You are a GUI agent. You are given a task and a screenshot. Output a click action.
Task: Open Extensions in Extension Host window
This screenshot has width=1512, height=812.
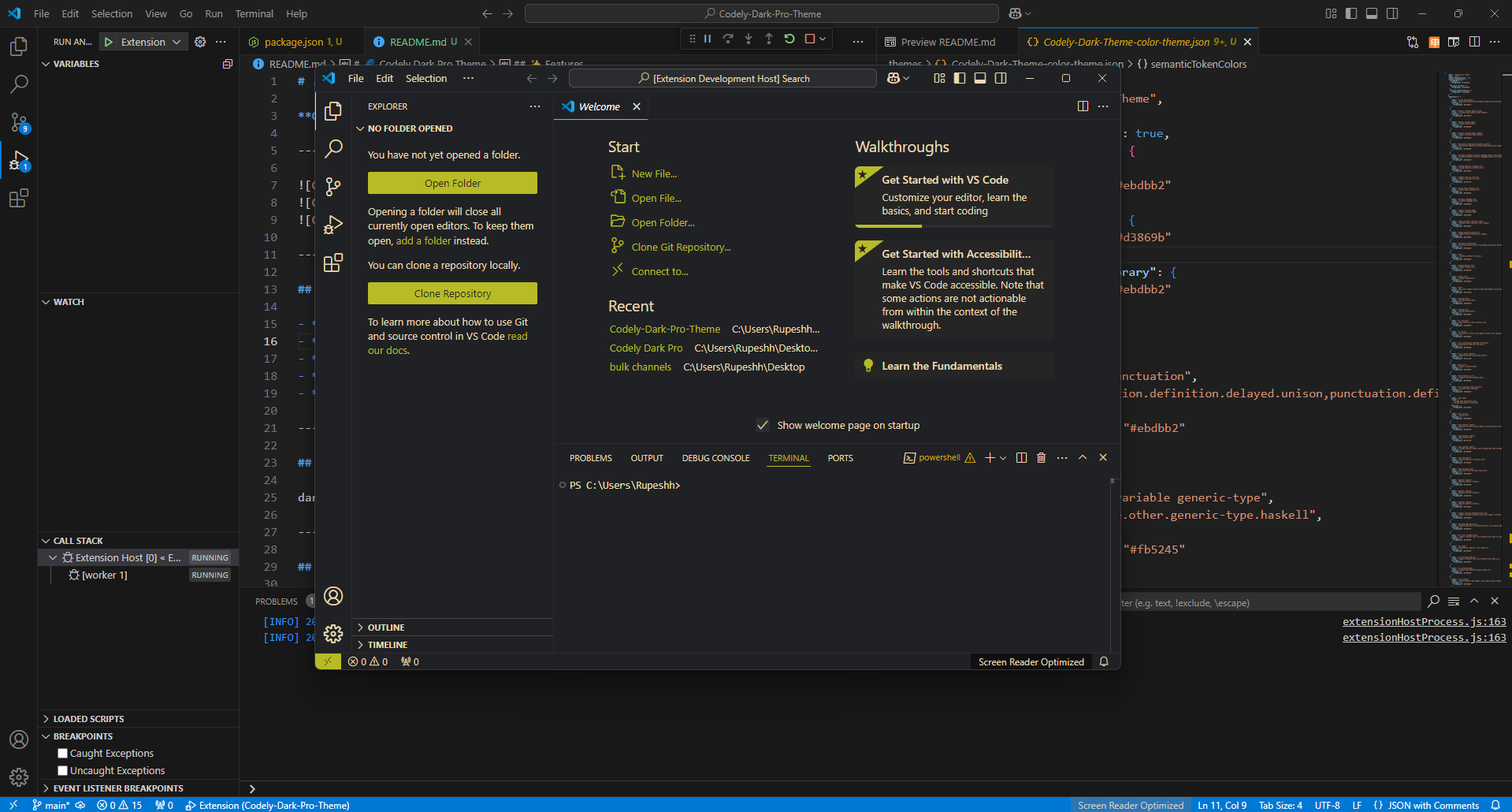tap(333, 263)
